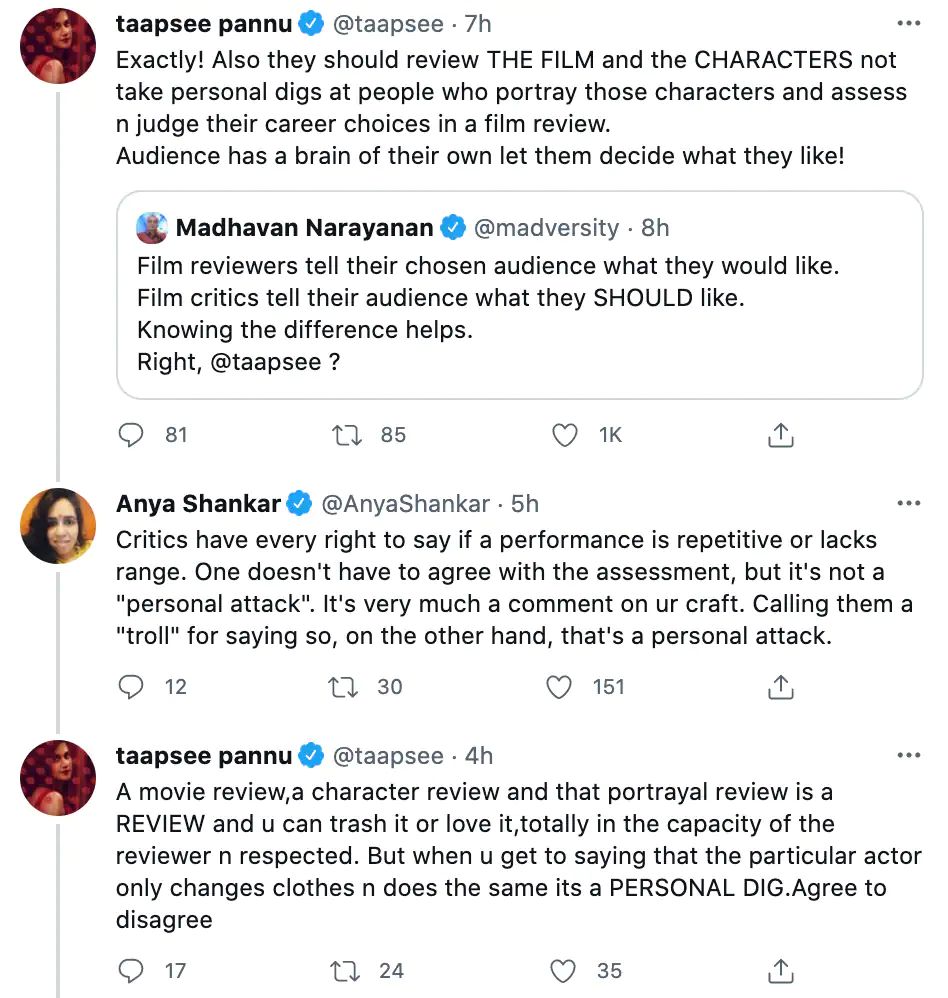Open more options on taapsee's 7h tweet

coord(909,24)
